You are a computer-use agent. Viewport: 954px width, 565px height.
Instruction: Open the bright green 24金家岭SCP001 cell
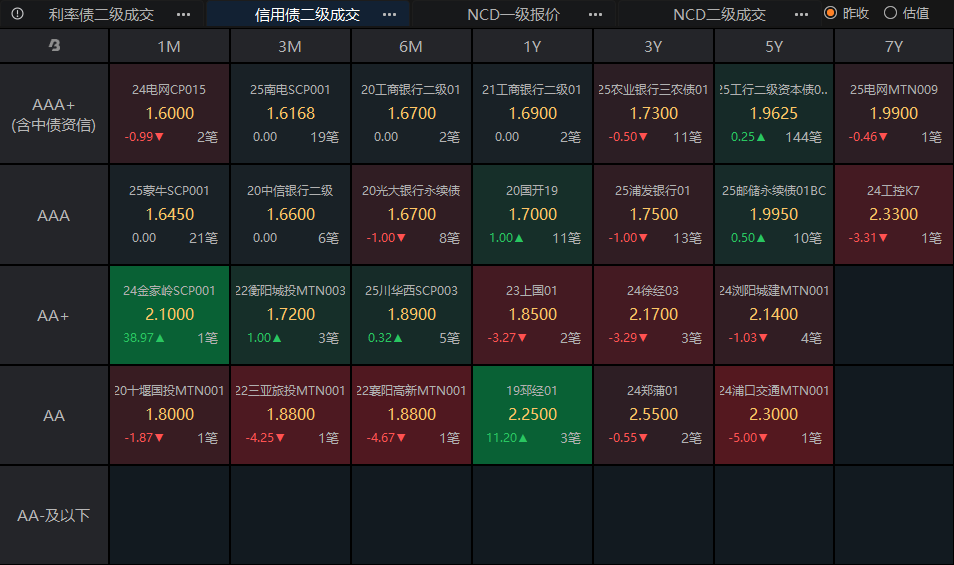(169, 314)
